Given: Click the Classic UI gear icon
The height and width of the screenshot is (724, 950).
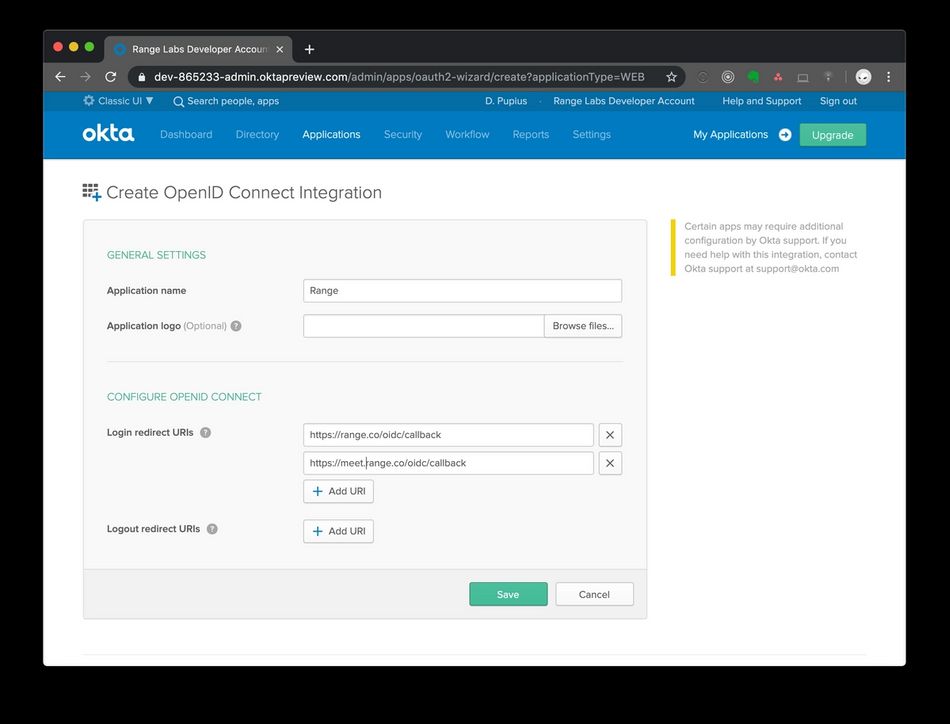Looking at the screenshot, I should click(x=89, y=101).
